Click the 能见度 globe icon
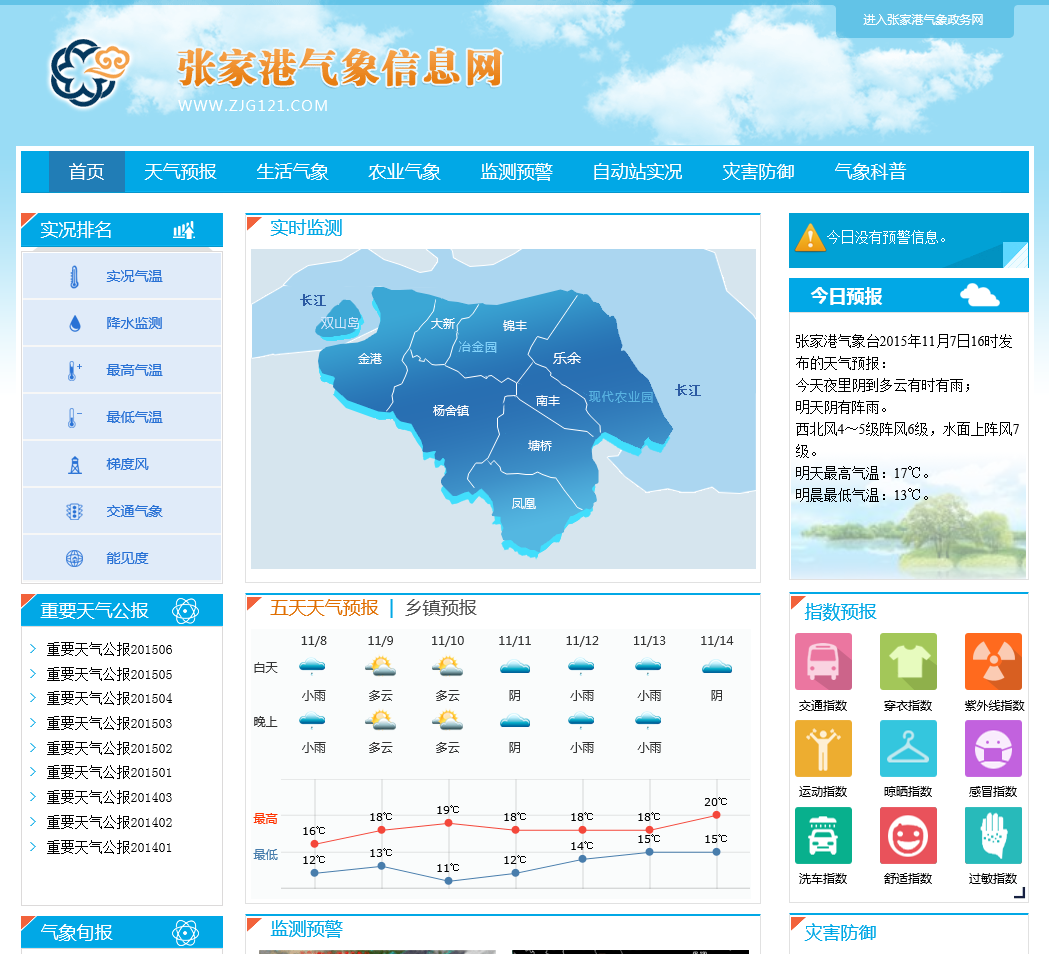The width and height of the screenshot is (1049, 954). click(74, 559)
